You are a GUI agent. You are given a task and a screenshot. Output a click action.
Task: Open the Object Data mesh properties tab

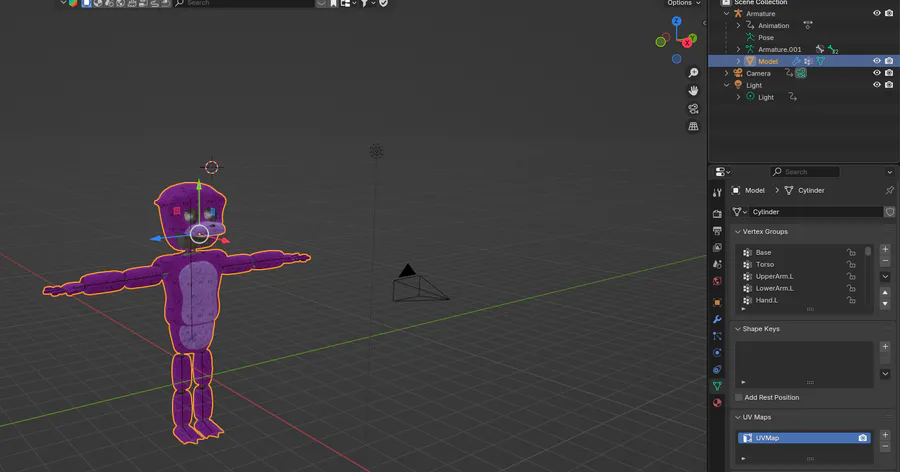717,386
